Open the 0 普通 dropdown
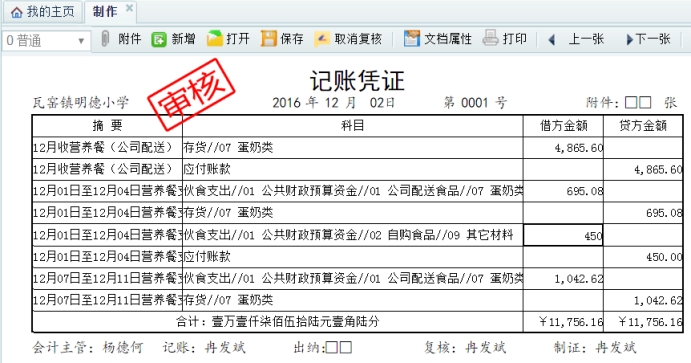Viewport: 691px width, 363px height. pos(46,41)
